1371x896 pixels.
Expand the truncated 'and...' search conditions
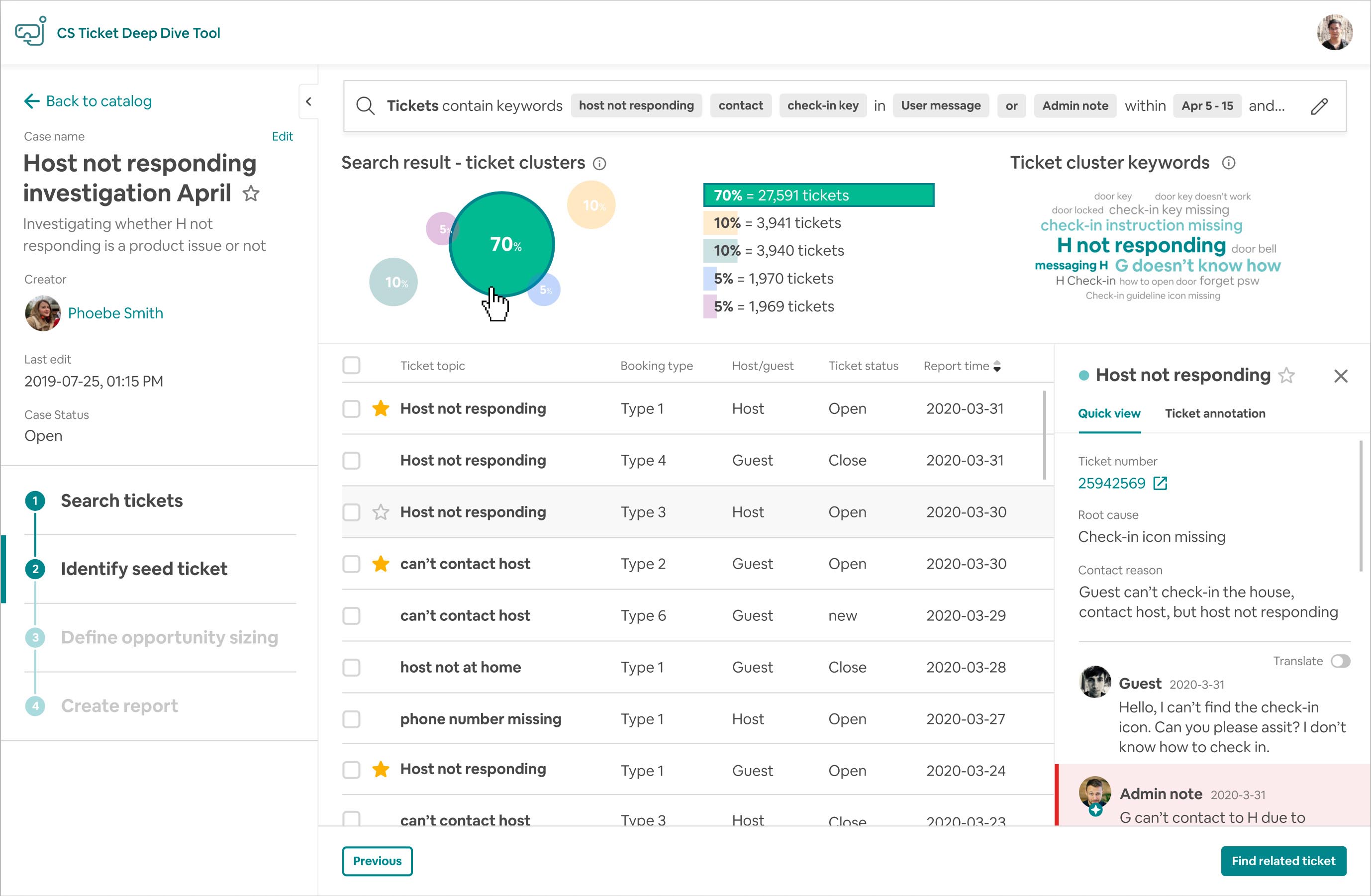point(1266,106)
